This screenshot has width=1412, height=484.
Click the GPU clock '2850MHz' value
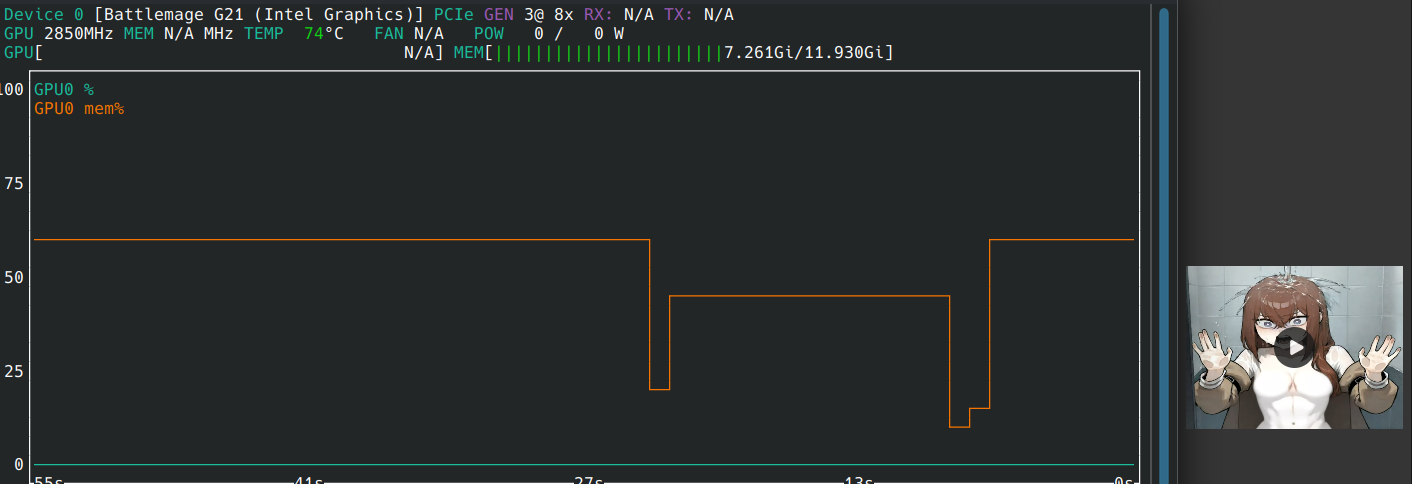click(79, 33)
